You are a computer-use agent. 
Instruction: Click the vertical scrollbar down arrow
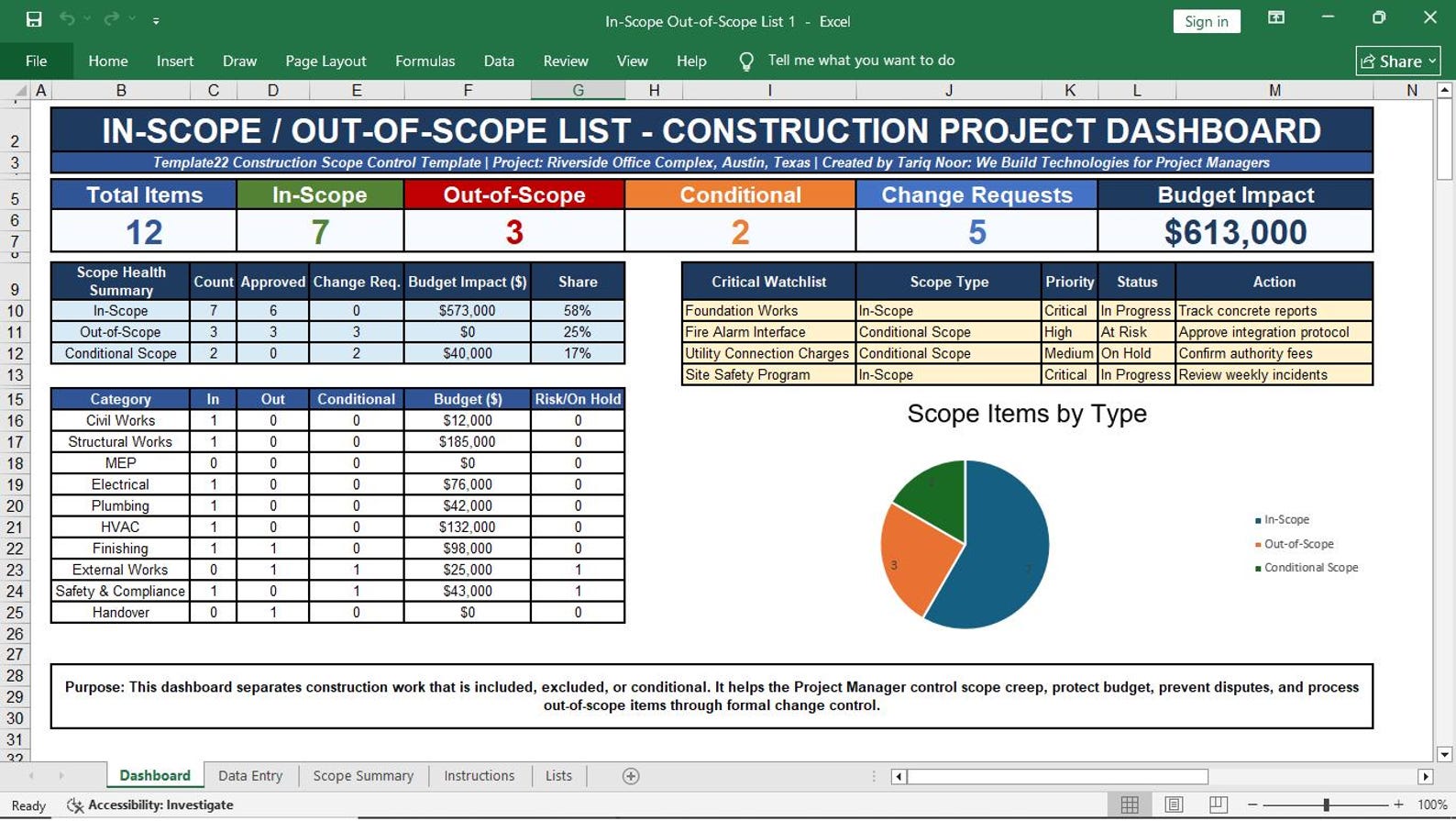[x=1444, y=754]
